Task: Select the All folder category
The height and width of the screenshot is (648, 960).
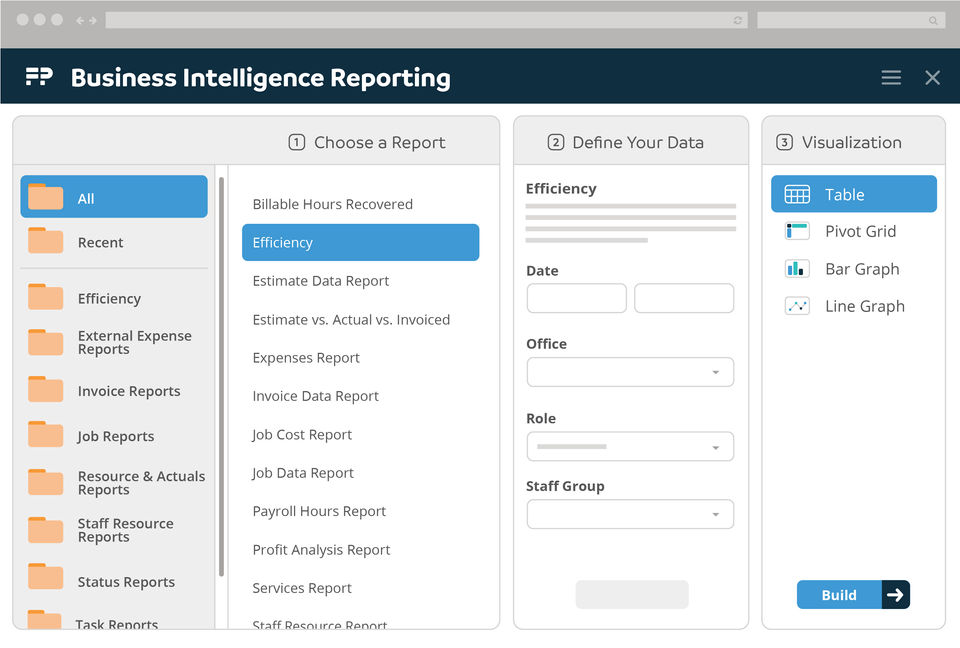Action: point(114,198)
